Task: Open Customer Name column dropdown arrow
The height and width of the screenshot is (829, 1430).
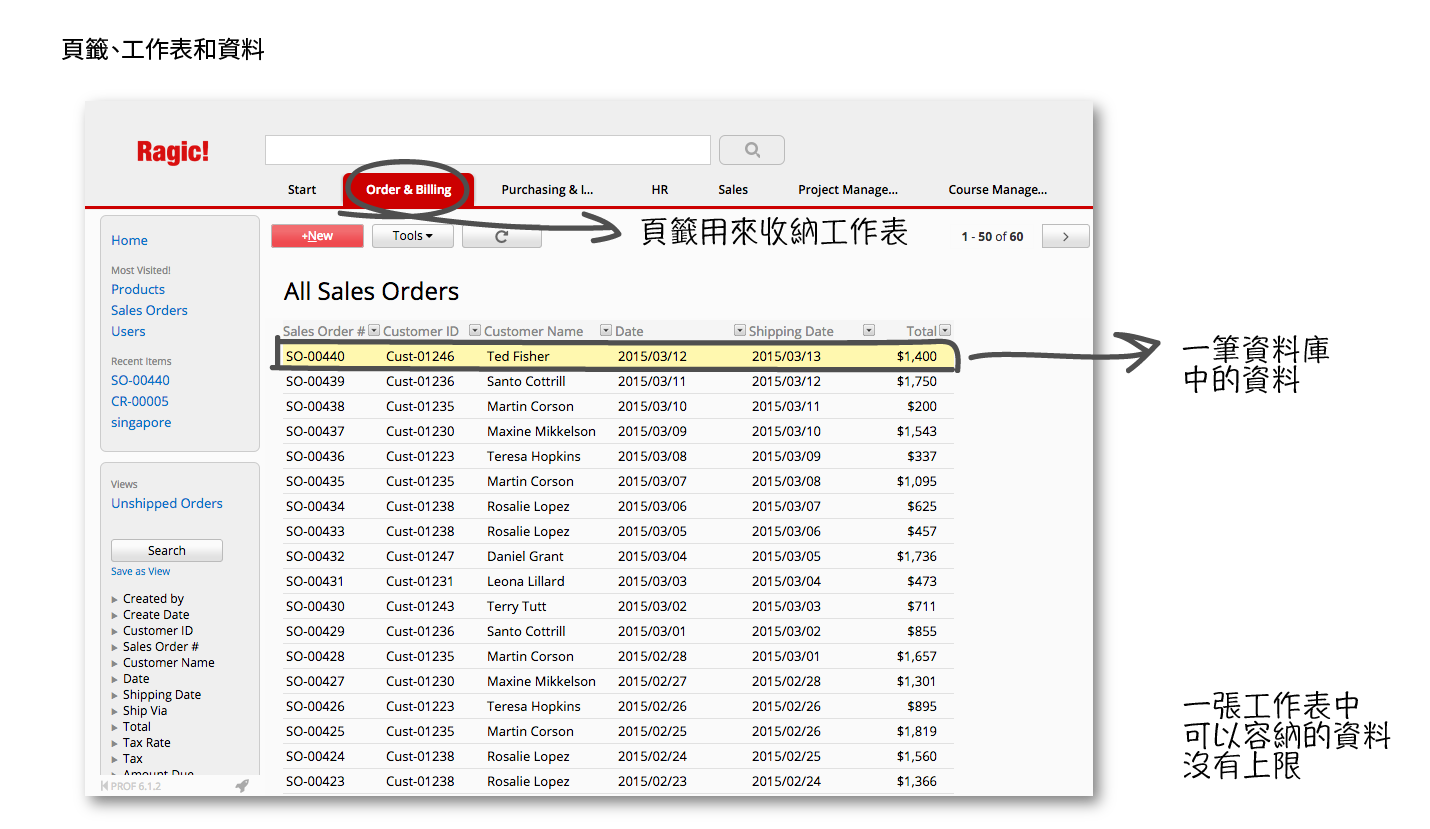Action: pos(605,331)
